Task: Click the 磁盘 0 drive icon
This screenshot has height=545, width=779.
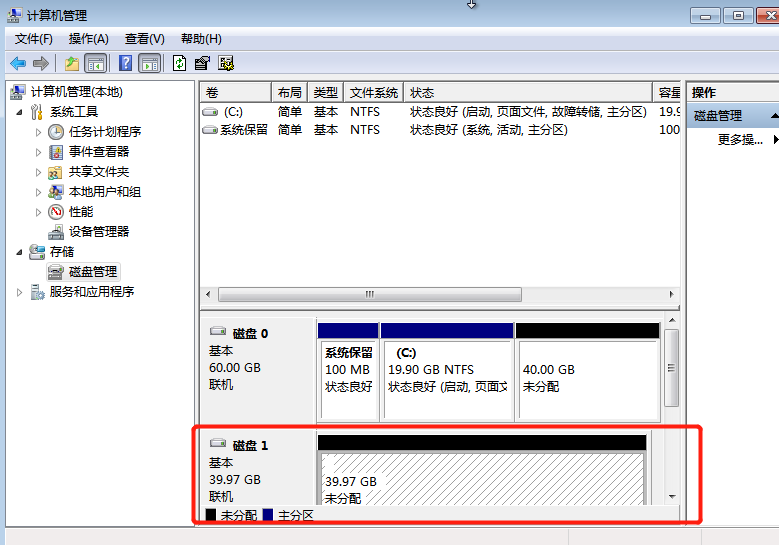Action: tap(218, 331)
